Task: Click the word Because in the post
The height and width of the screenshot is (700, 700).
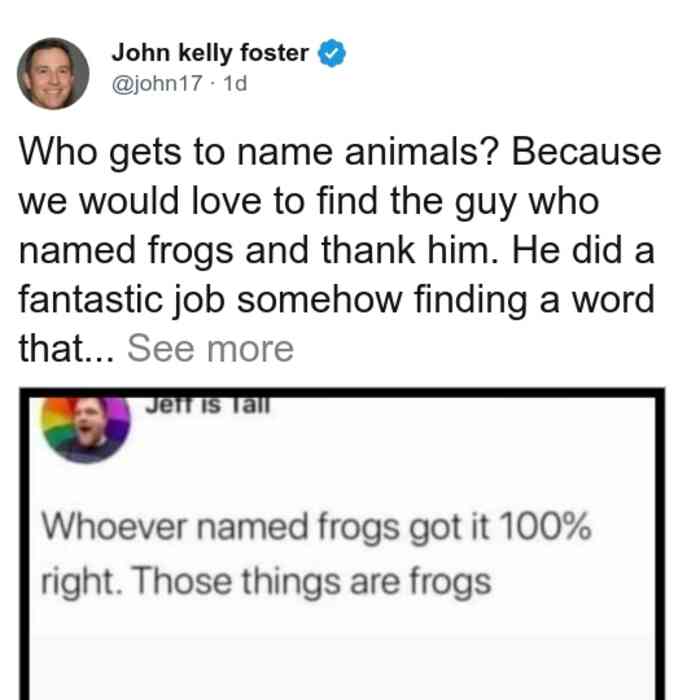Action: [586, 152]
